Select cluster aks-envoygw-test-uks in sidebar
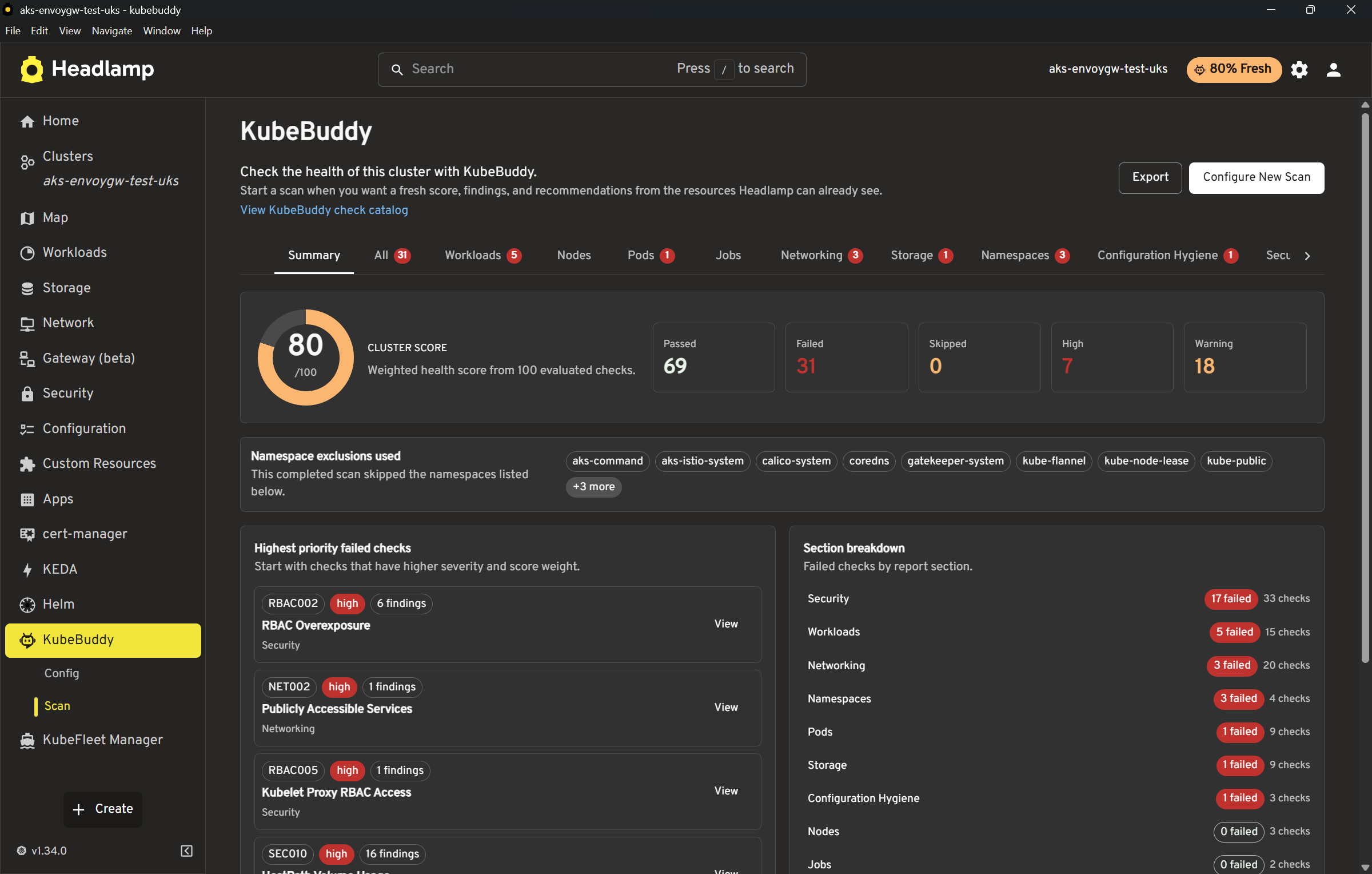 (111, 181)
